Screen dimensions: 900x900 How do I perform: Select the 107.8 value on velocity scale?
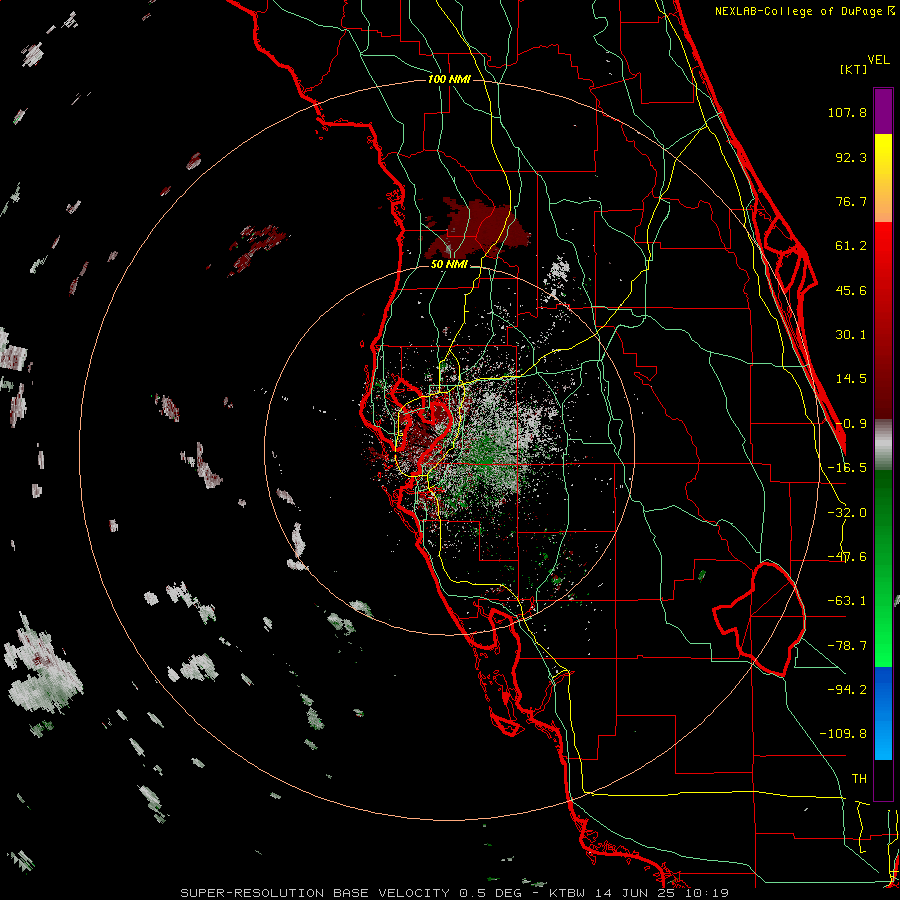847,112
